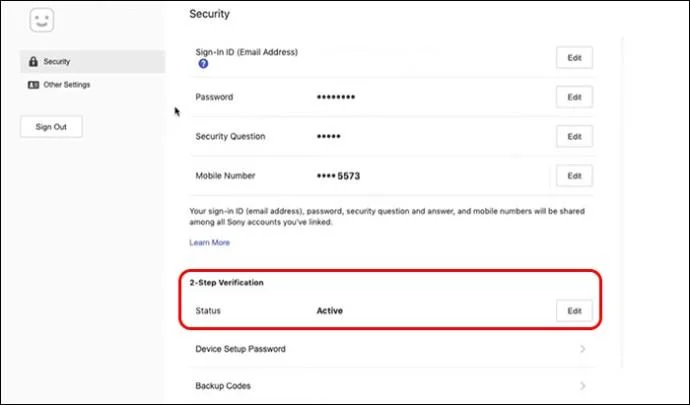The image size is (690, 405).
Task: Edit the Security Question
Action: pyautogui.click(x=574, y=136)
